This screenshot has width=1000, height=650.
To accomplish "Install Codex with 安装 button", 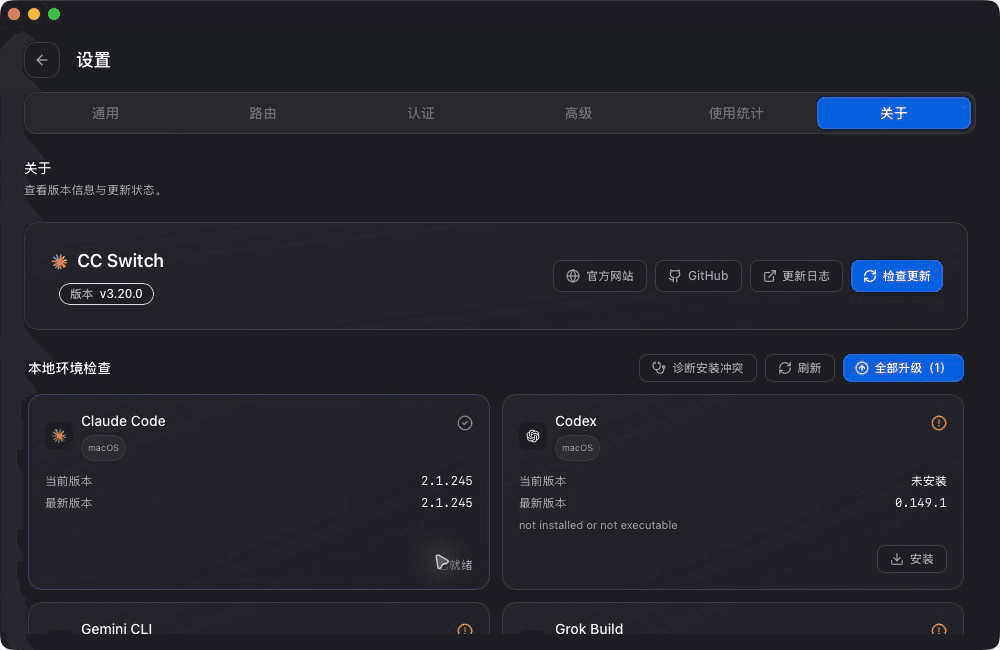I will pyautogui.click(x=911, y=559).
